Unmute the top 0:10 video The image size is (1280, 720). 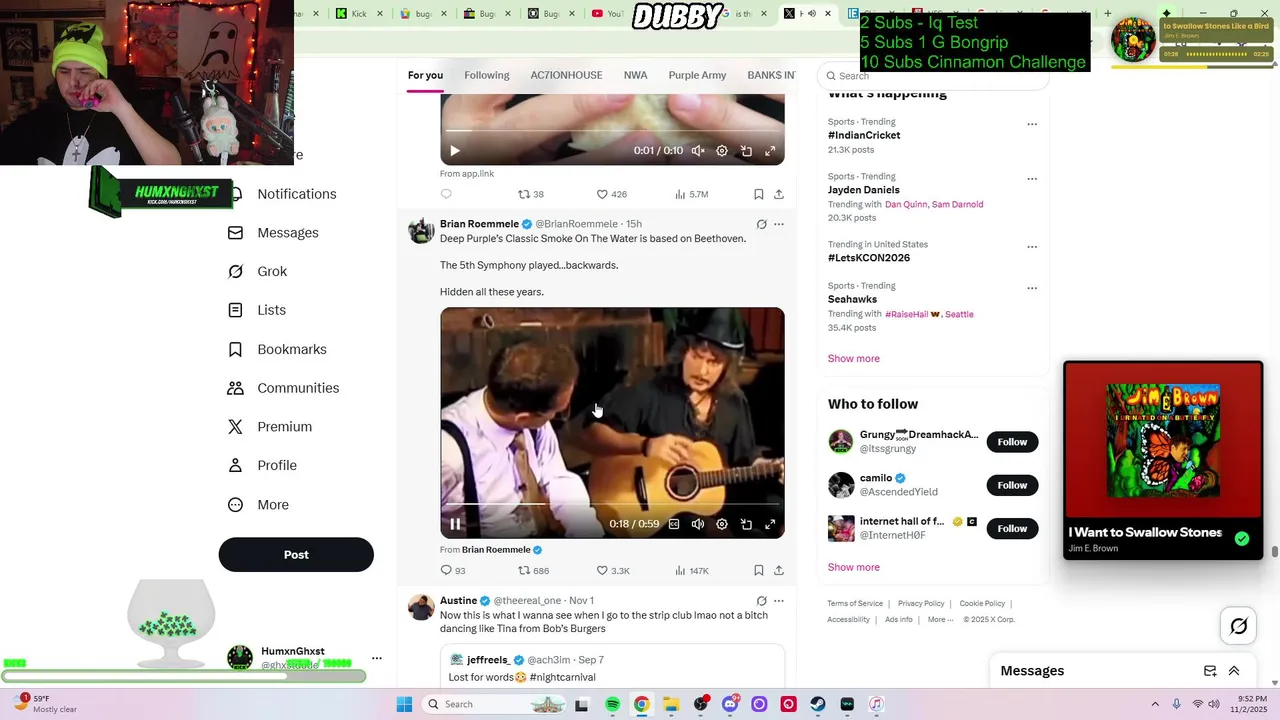coord(698,151)
